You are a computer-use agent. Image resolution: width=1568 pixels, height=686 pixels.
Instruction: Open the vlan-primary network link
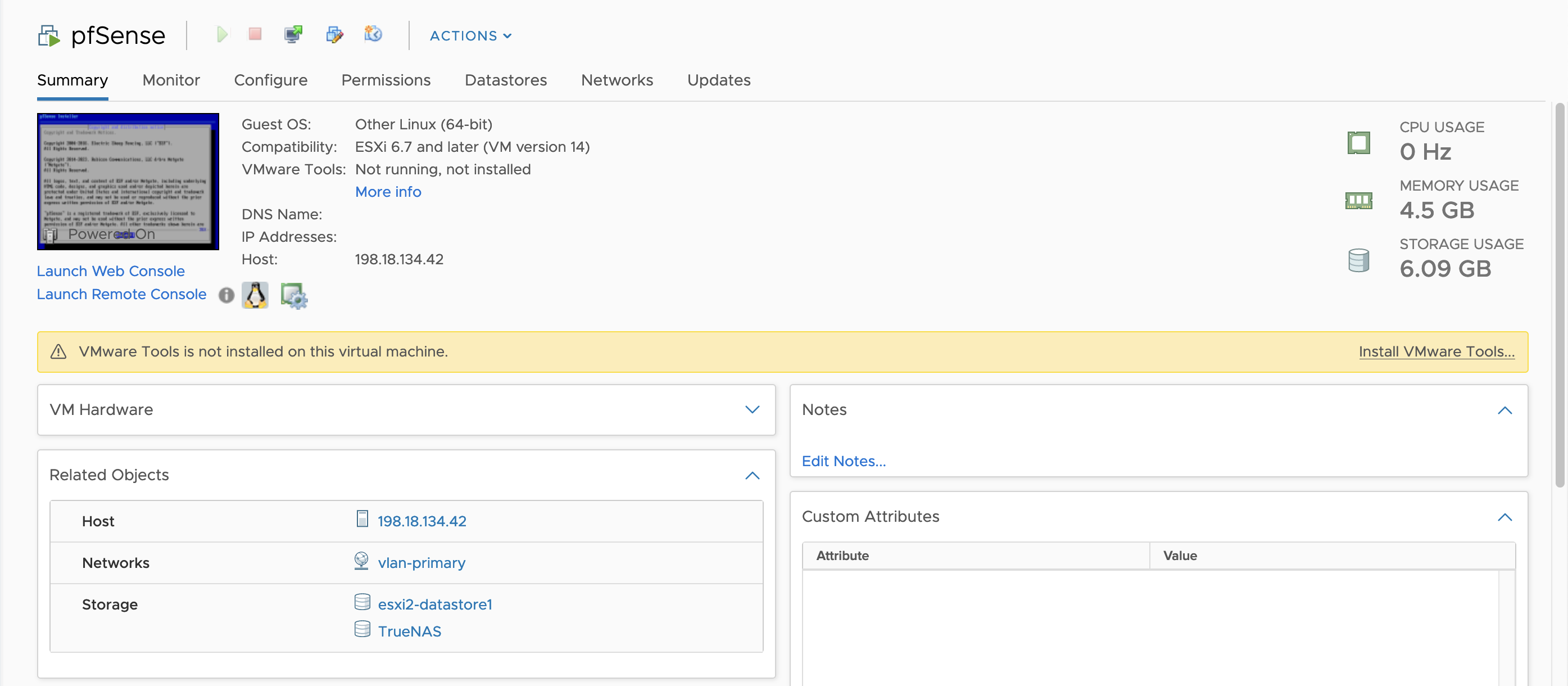click(x=421, y=563)
